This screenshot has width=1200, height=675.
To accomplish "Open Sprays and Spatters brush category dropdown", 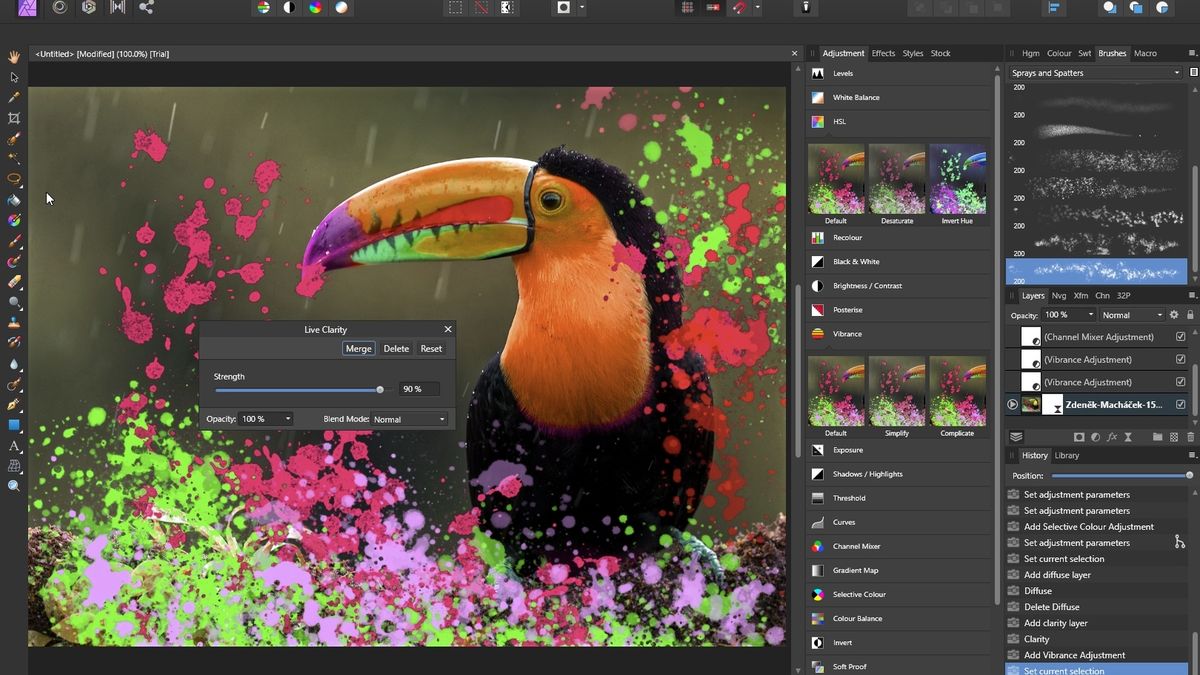I will click(x=1096, y=73).
